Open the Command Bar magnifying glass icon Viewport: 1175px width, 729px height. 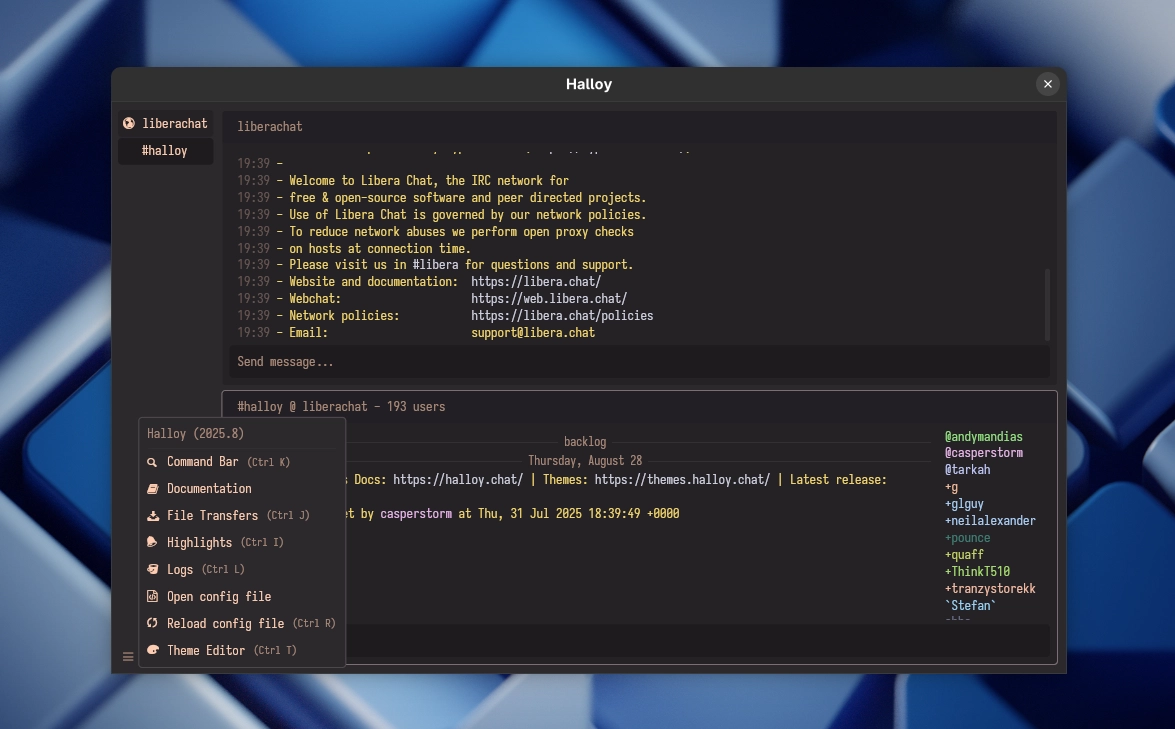[x=152, y=462]
